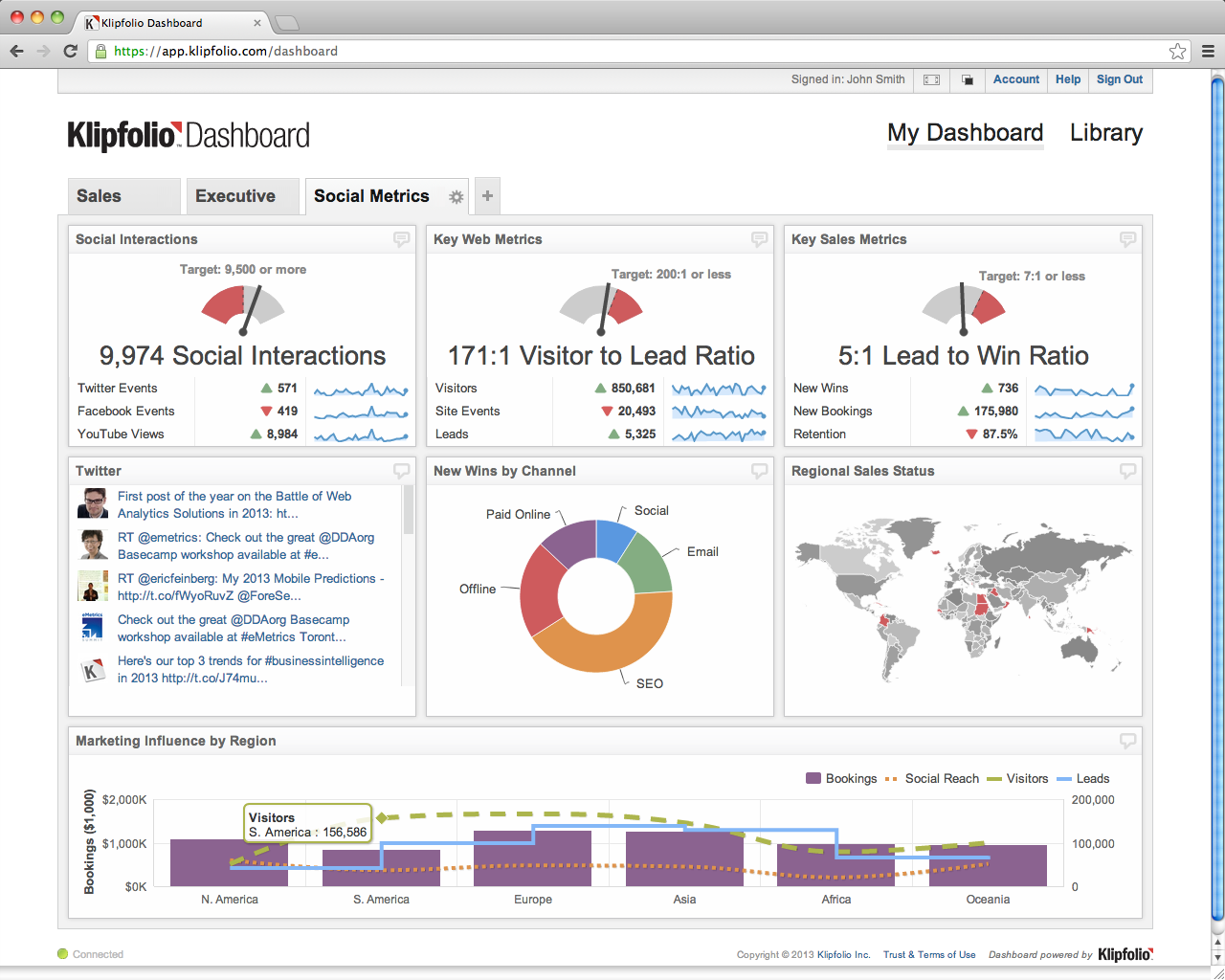Click Australia on the regional sales map
Image resolution: width=1225 pixels, height=980 pixels.
click(x=1080, y=647)
